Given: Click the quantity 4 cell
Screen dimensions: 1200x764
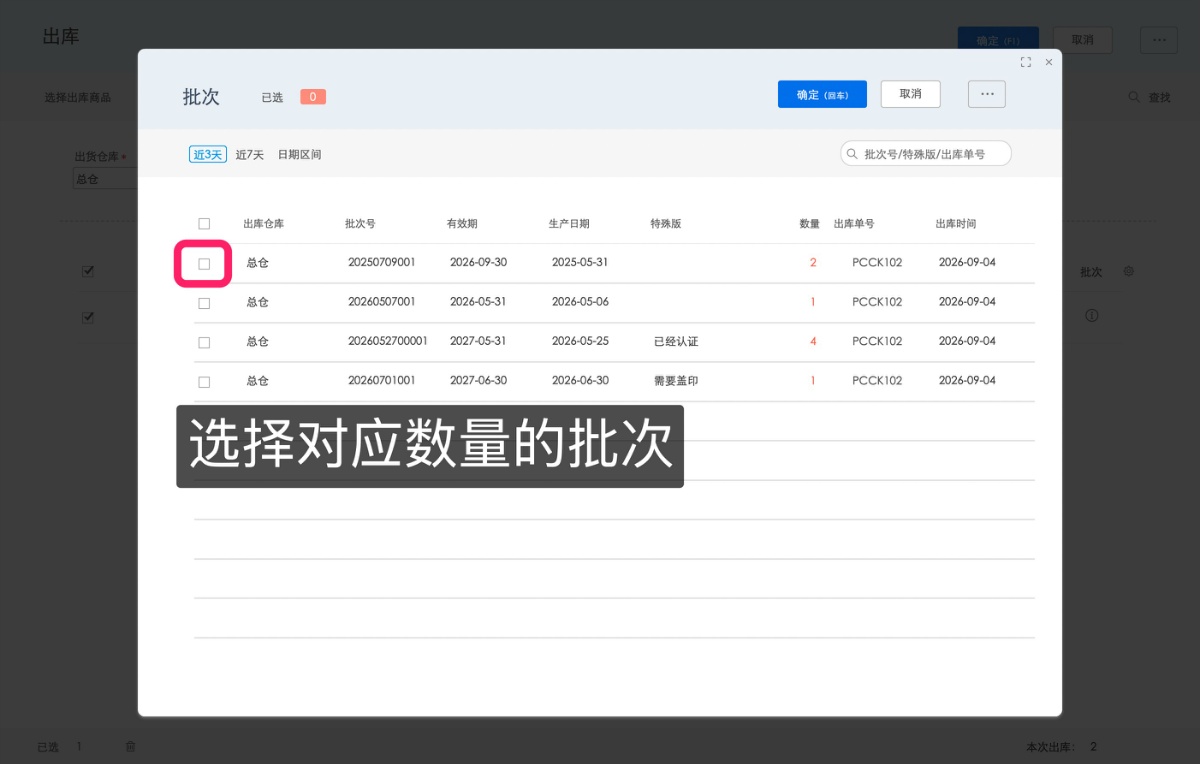Looking at the screenshot, I should point(813,341).
